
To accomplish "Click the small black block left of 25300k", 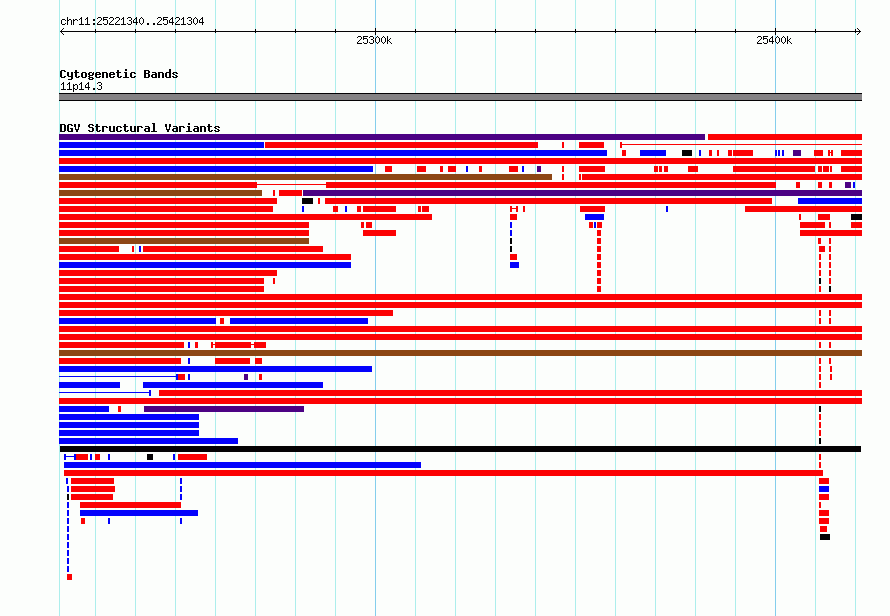I will tap(307, 201).
